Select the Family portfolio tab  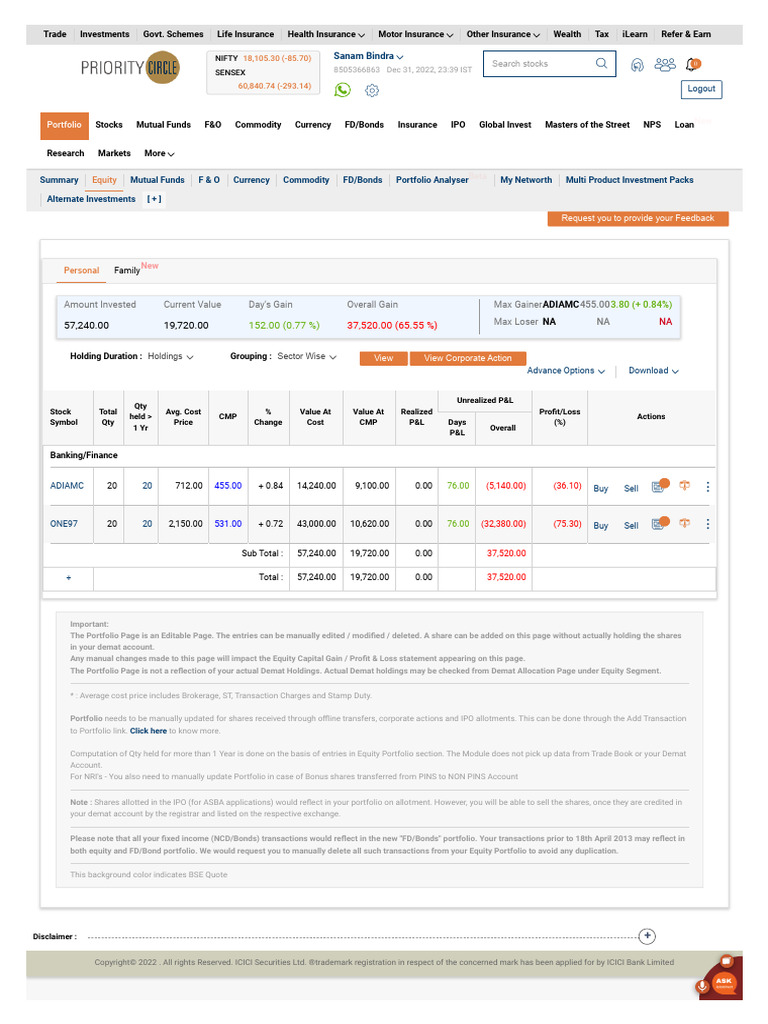127,270
